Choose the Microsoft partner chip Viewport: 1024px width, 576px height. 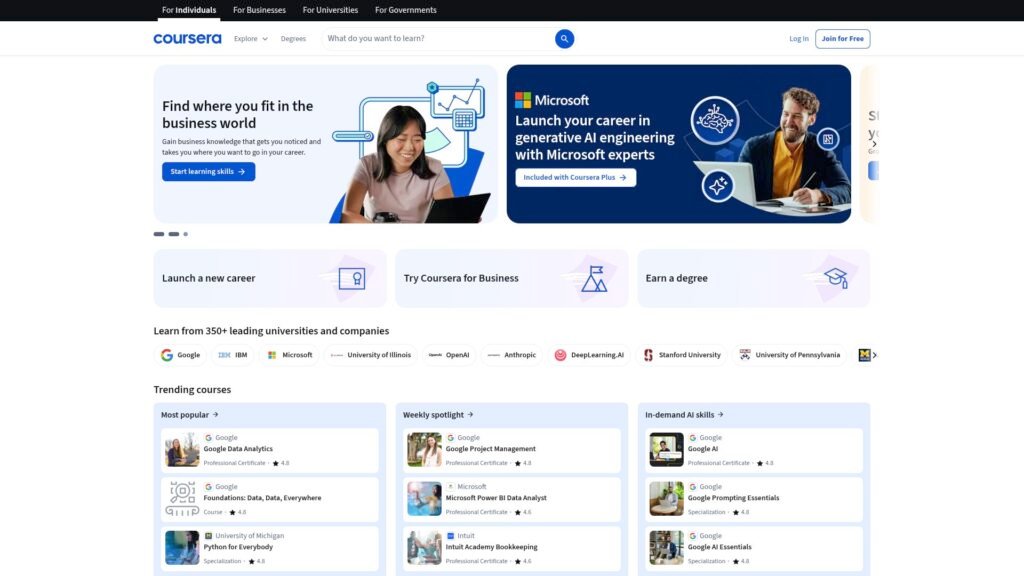point(289,355)
